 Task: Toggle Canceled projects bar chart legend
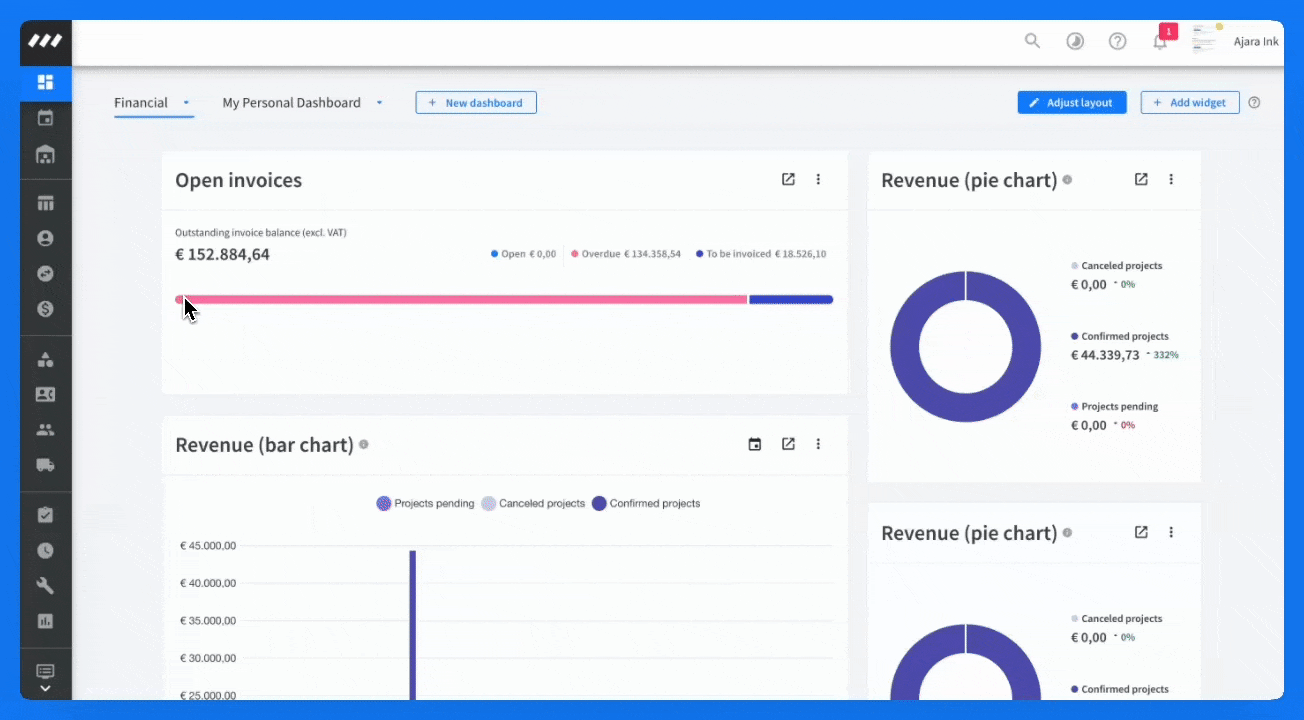click(x=533, y=503)
